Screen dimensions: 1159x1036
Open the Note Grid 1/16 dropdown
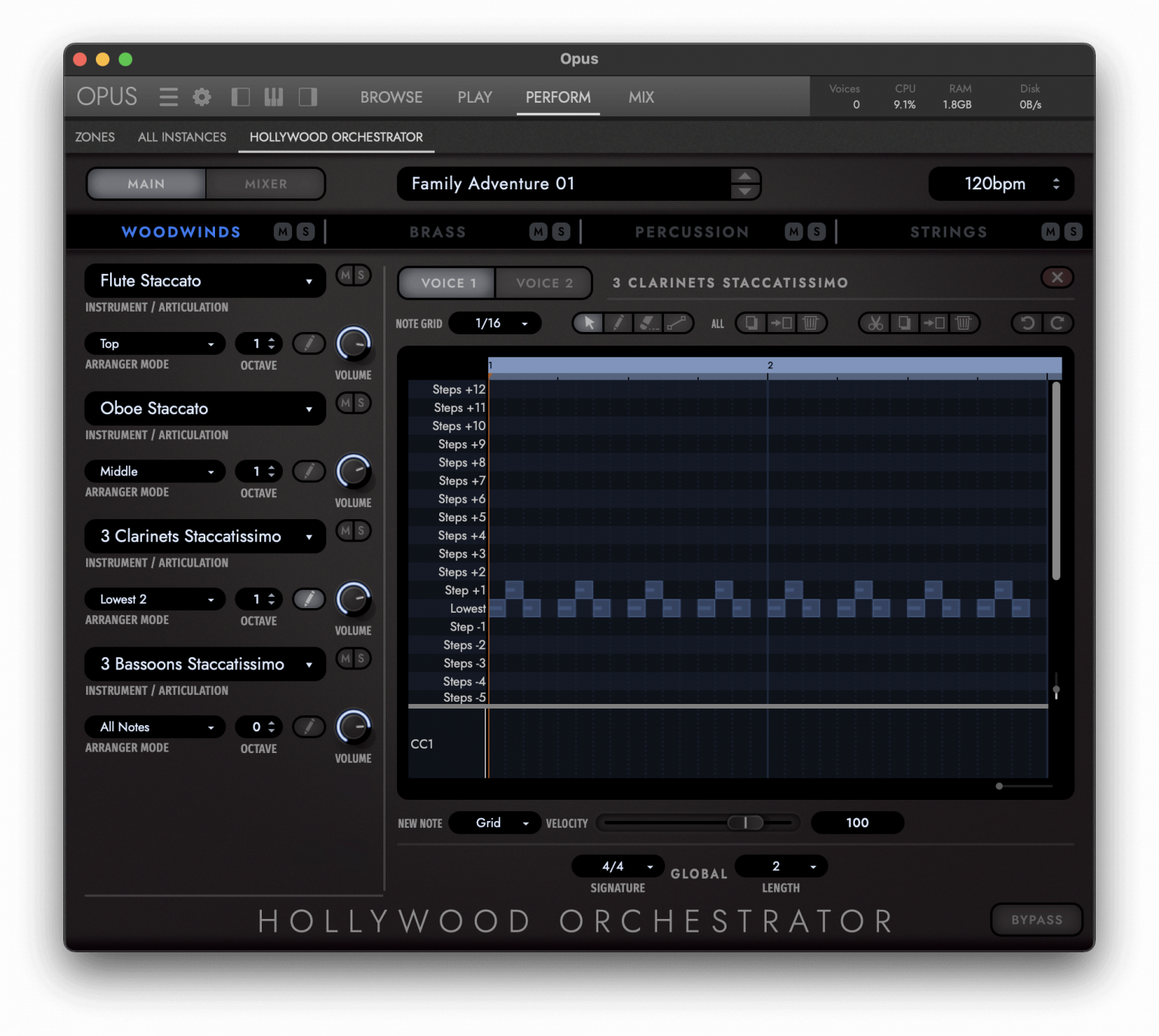pos(494,323)
